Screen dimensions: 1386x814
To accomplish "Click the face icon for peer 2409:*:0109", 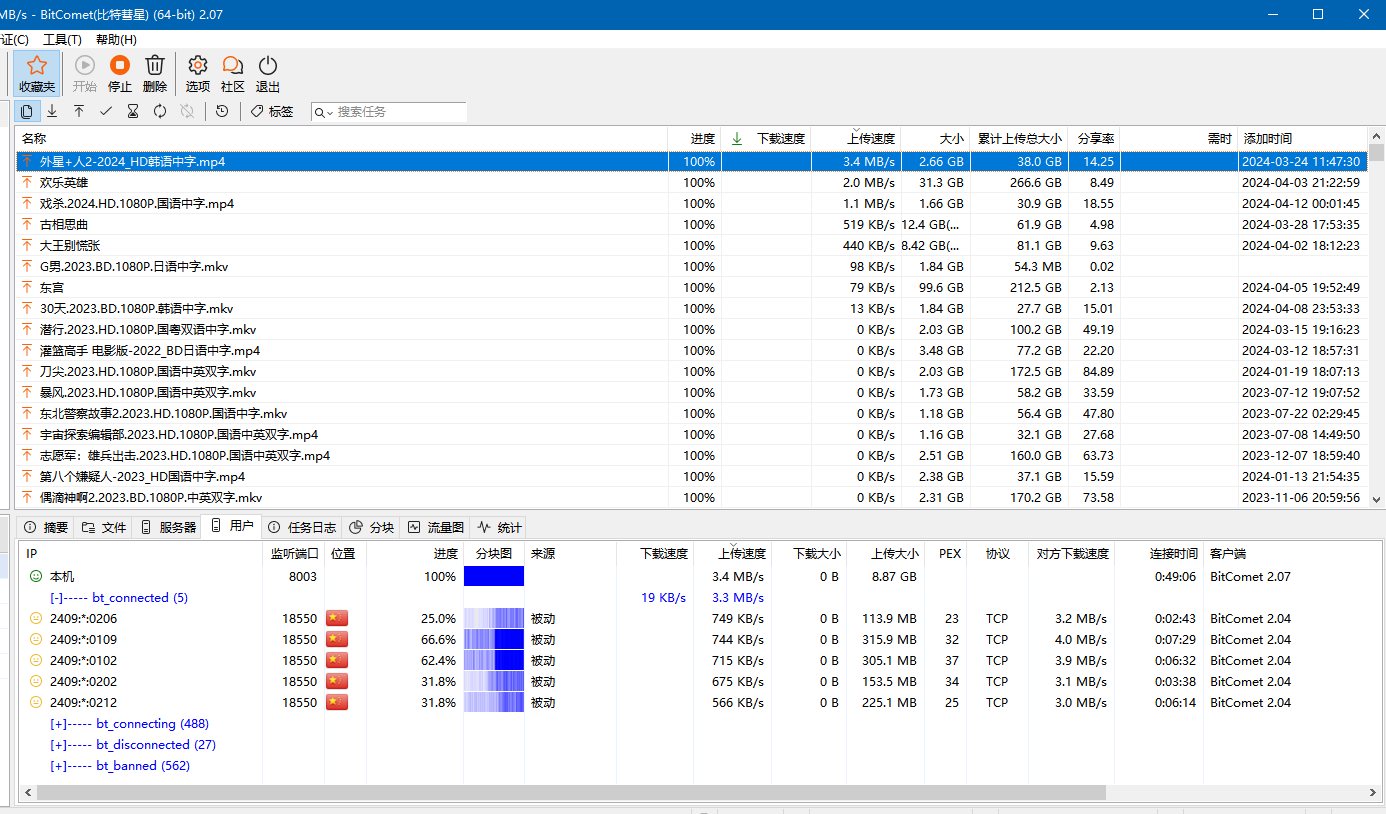I will (x=36, y=640).
